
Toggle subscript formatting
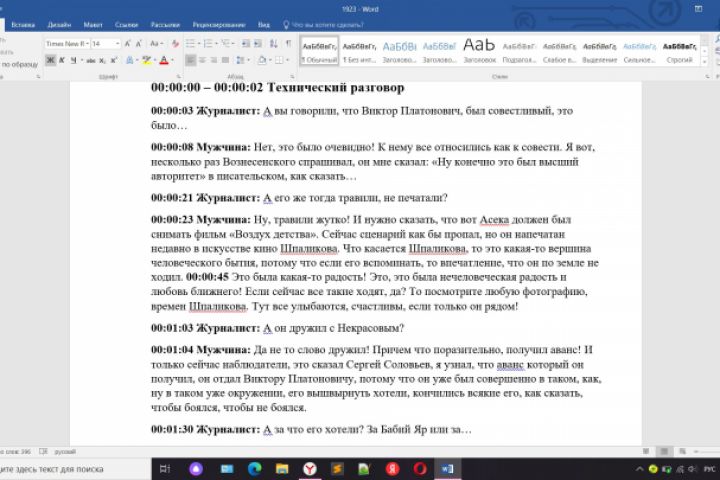click(102, 60)
